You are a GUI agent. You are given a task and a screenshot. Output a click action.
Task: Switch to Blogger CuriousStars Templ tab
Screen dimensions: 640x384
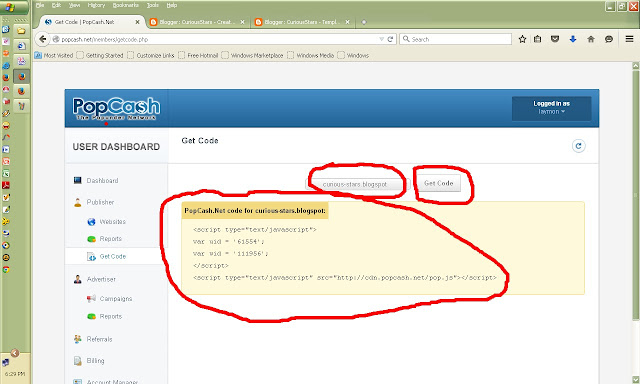click(302, 22)
